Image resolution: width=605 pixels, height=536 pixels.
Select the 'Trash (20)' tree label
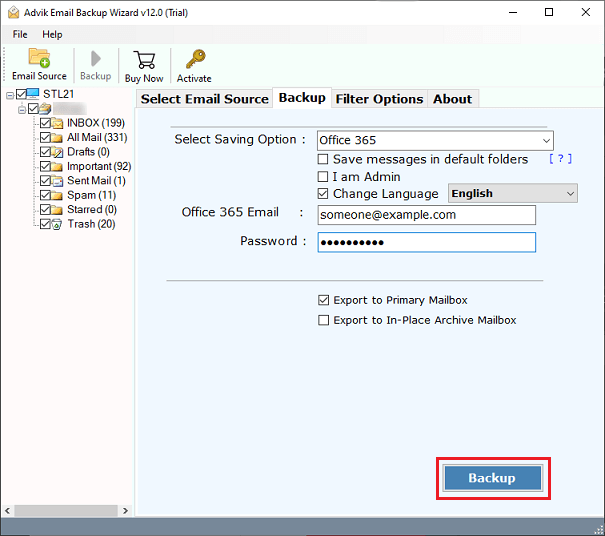pos(91,224)
